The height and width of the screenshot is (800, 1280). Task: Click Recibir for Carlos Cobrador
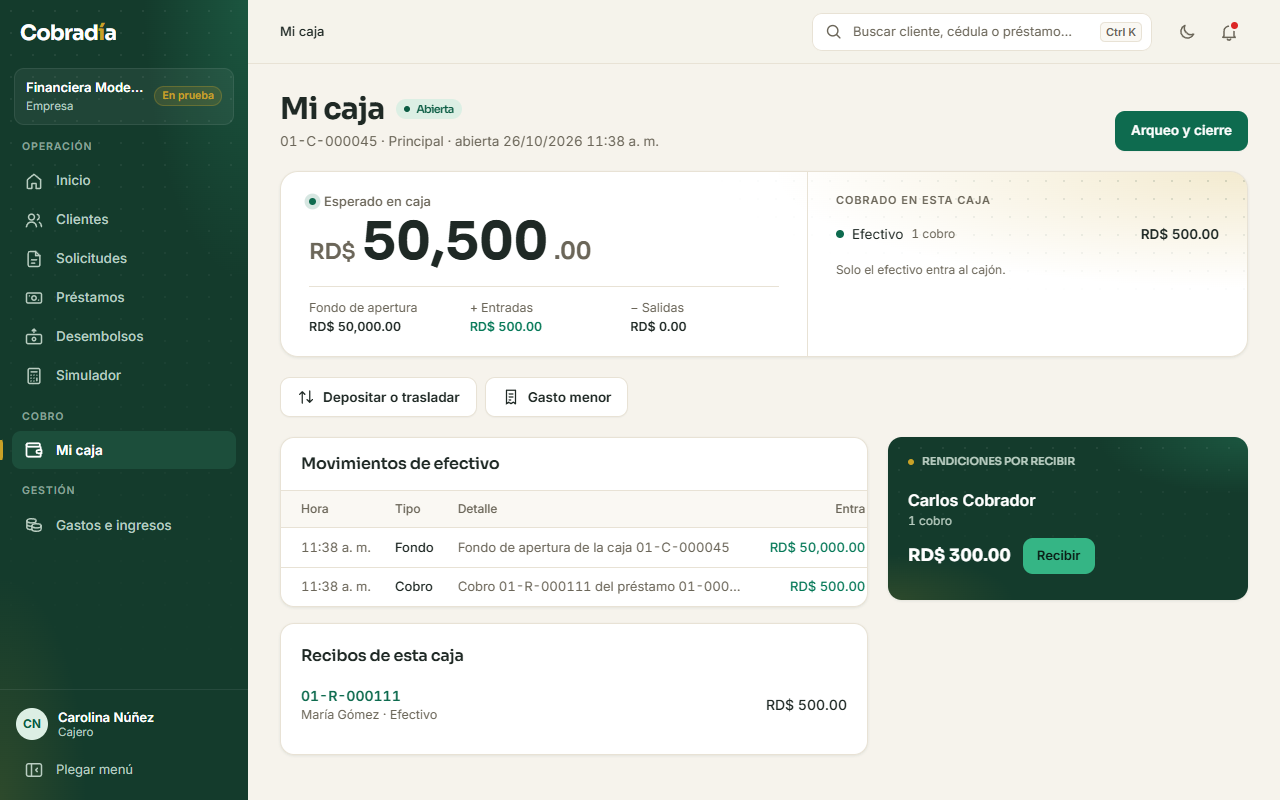[x=1059, y=556]
